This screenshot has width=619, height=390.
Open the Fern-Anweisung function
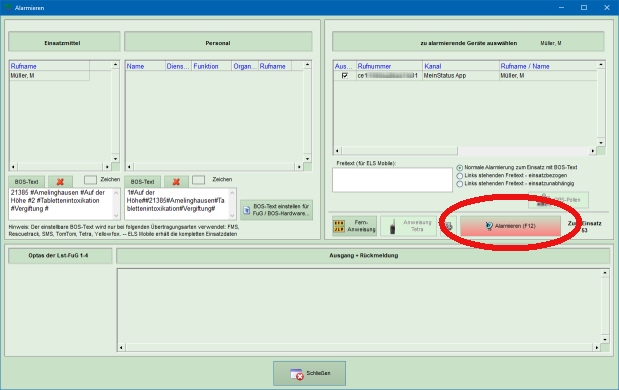click(355, 226)
